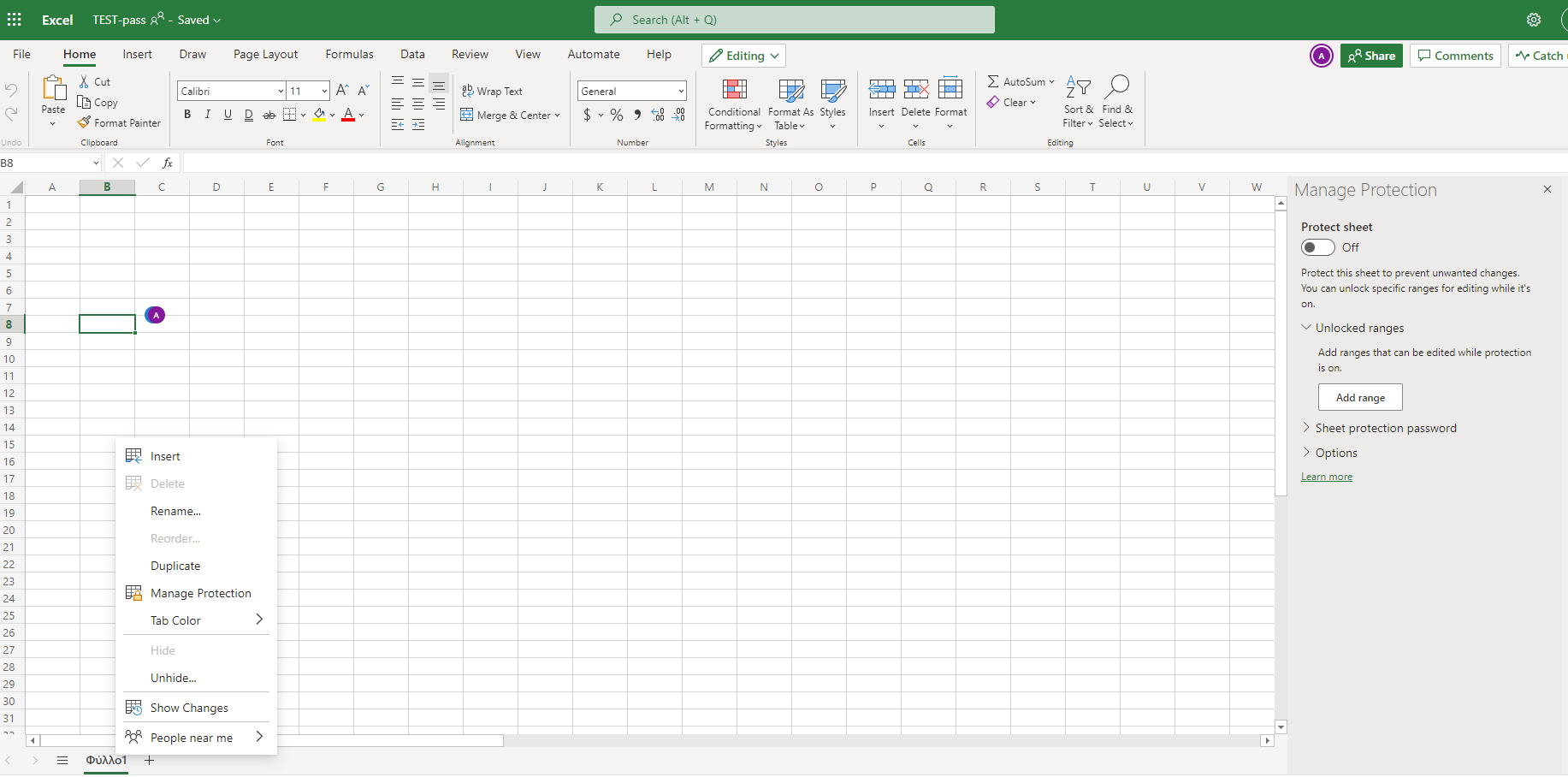This screenshot has height=777, width=1568.
Task: Apply percent style to the cell
Action: [617, 115]
